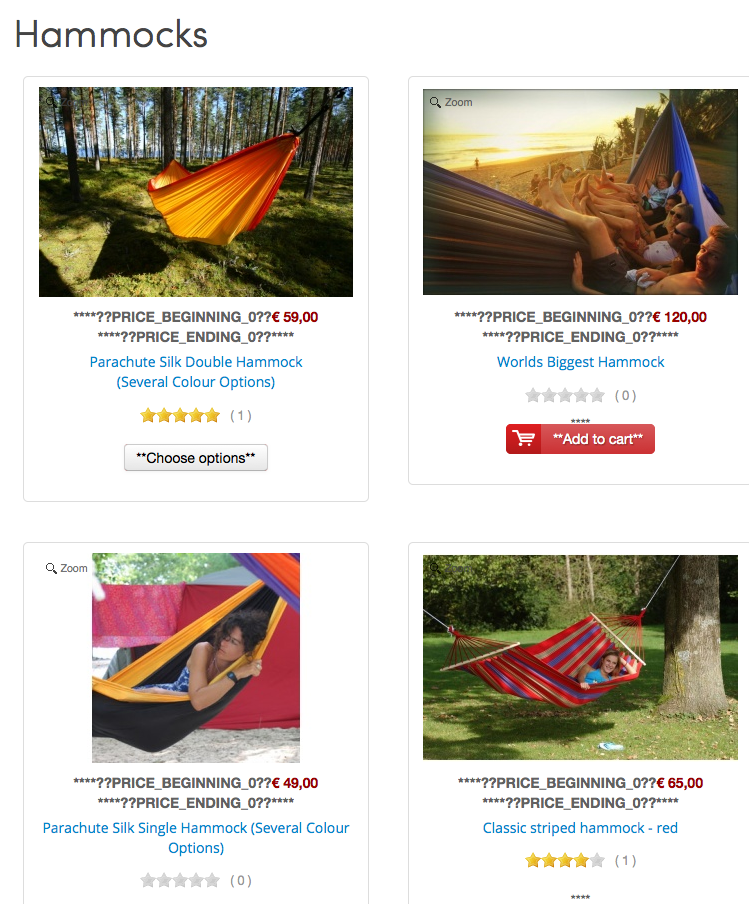
Task: Click review count (1) beside double hammock stars
Action: click(240, 416)
